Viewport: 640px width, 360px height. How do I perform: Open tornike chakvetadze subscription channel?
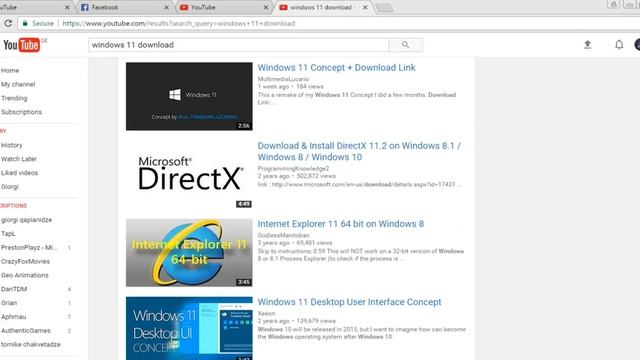31,344
